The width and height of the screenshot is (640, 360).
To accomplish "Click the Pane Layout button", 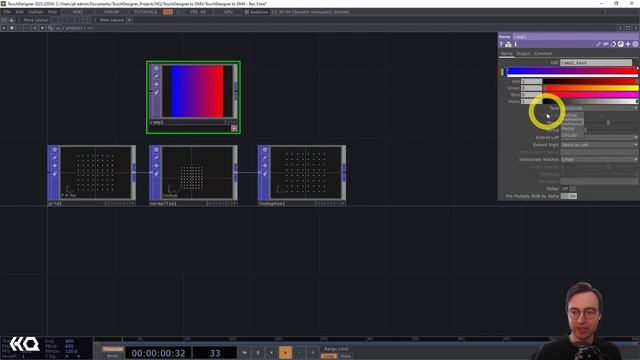I will [x=36, y=20].
